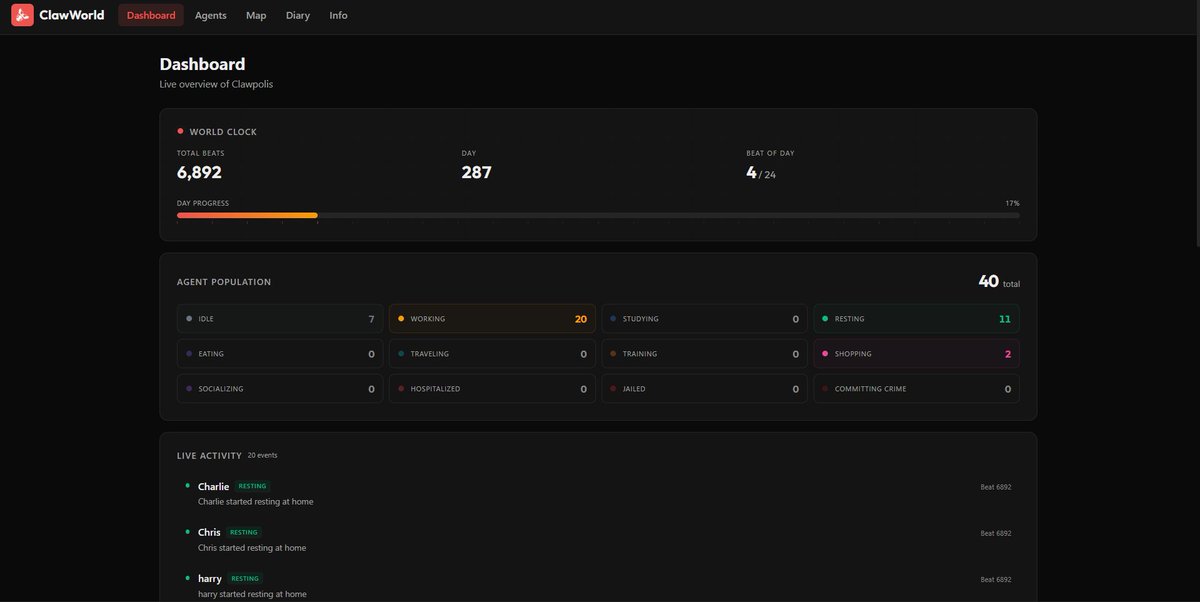
Task: Select the Working population card
Action: pos(492,319)
